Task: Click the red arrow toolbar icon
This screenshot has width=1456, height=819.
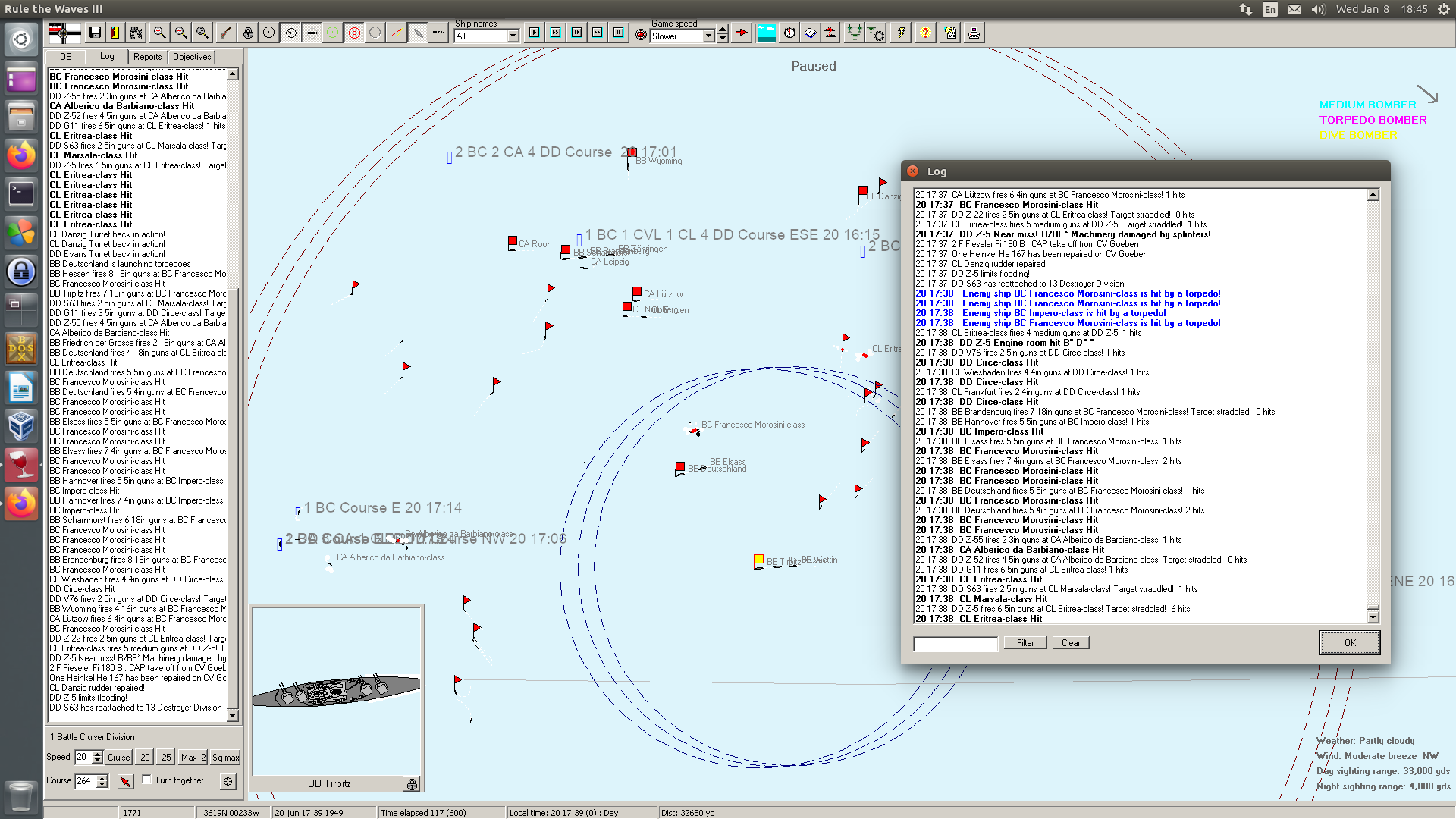Action: [742, 33]
